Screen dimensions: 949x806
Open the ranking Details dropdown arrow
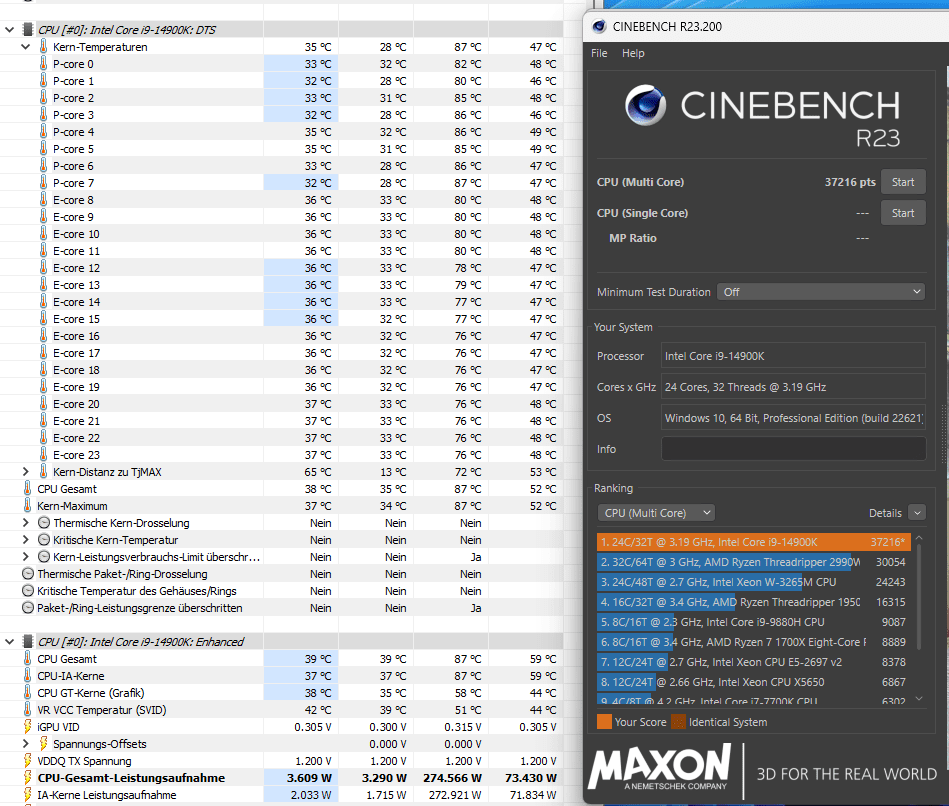click(x=917, y=513)
